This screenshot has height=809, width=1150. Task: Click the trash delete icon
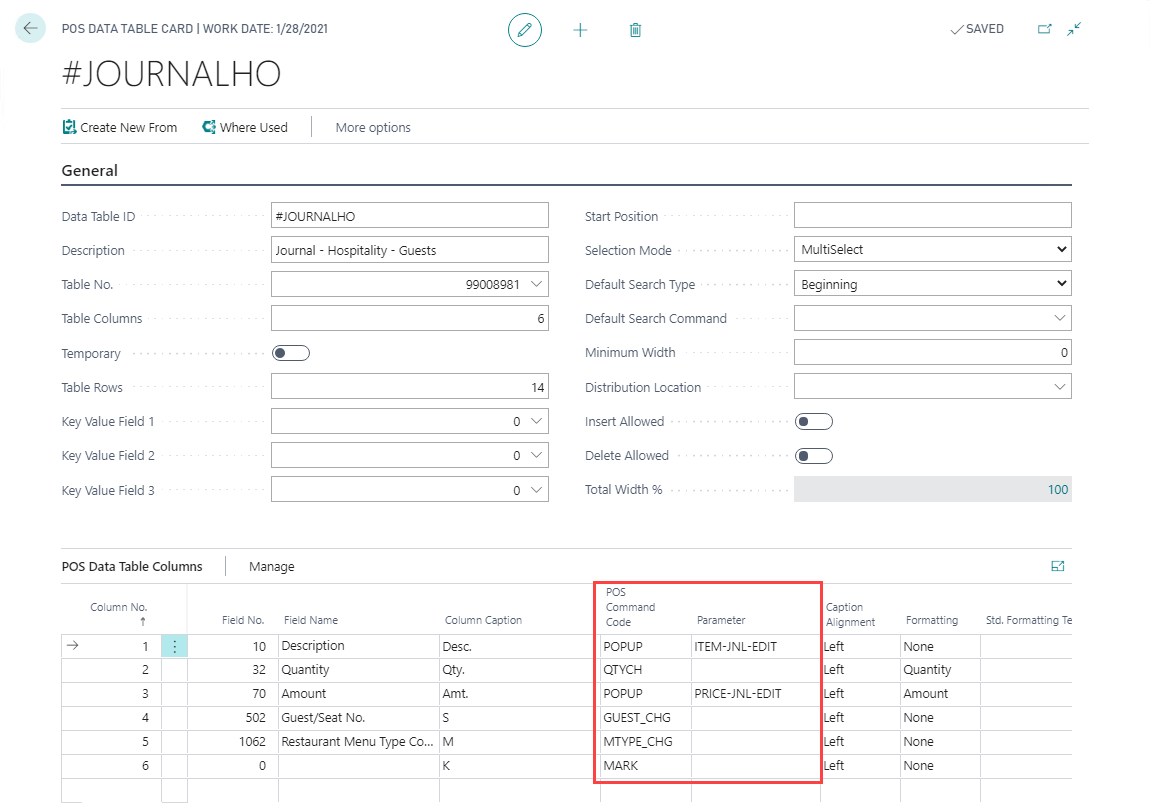(x=635, y=30)
